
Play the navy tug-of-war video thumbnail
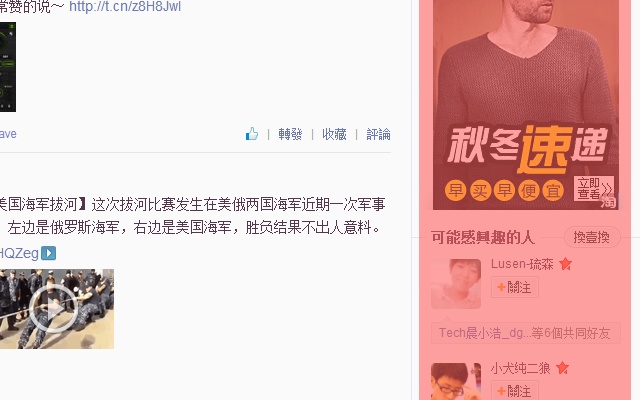tap(57, 309)
